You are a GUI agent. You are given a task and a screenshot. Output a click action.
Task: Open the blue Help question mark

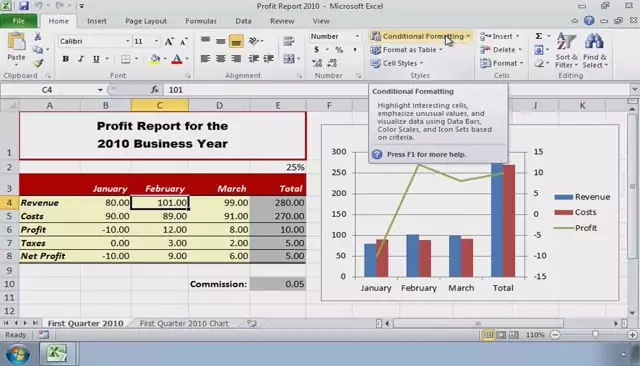[x=589, y=20]
